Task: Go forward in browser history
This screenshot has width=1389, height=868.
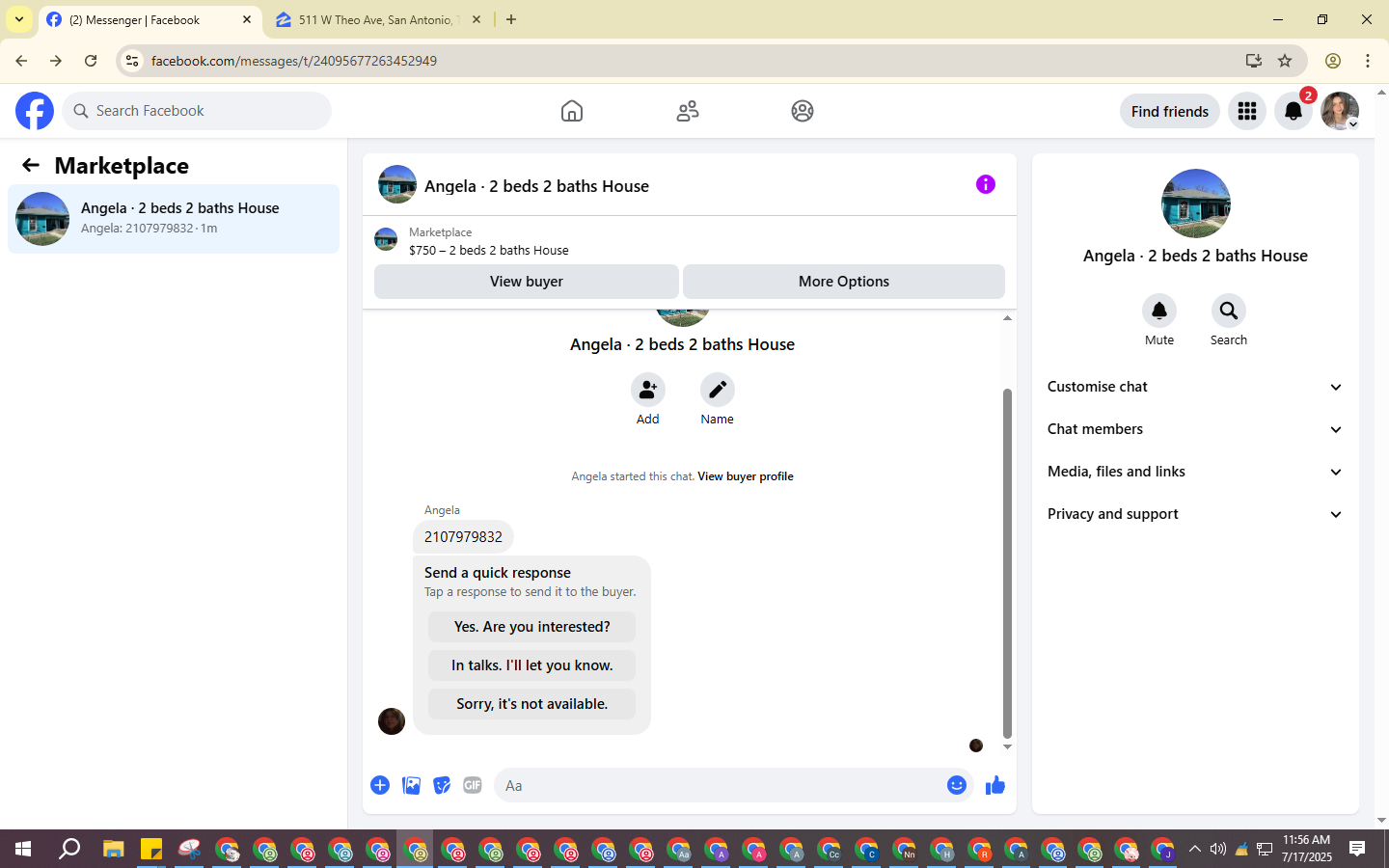Action: click(x=56, y=61)
